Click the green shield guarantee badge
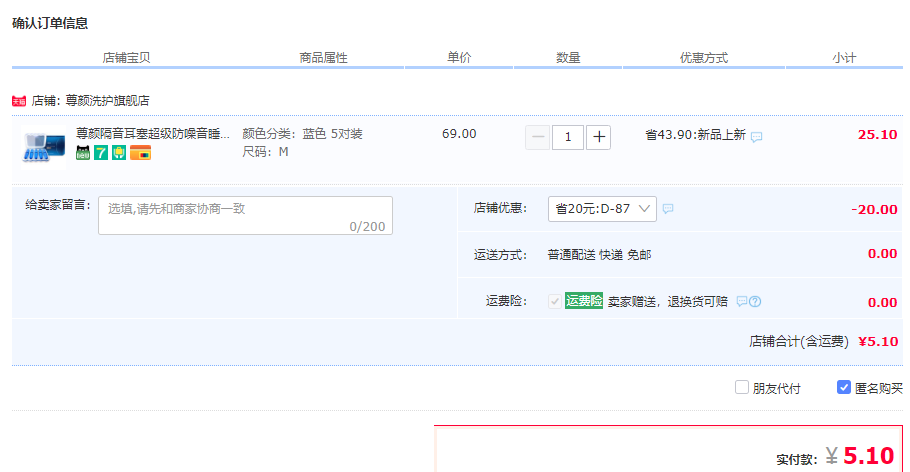 click(119, 153)
